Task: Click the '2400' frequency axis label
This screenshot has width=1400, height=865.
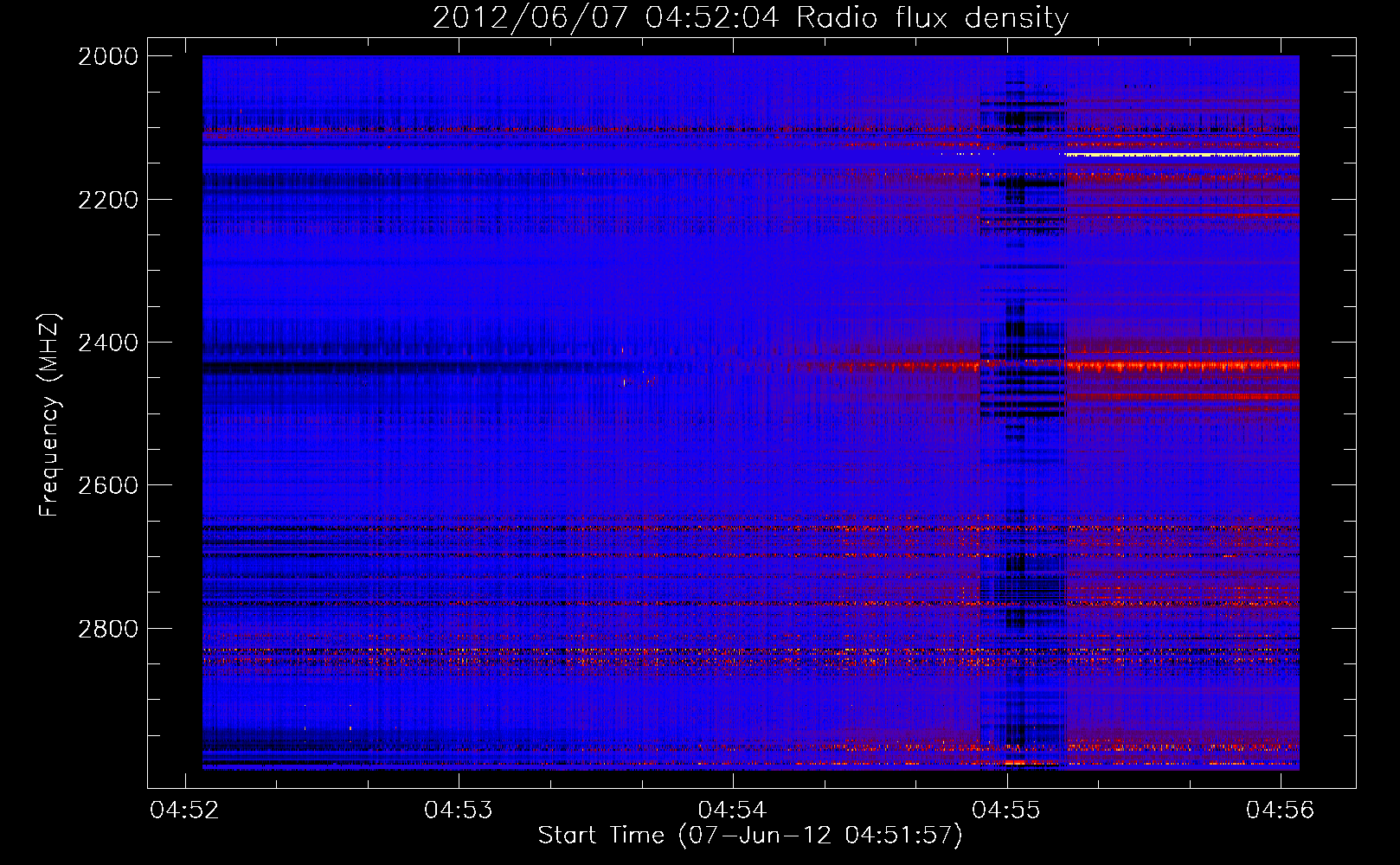Action: 108,343
